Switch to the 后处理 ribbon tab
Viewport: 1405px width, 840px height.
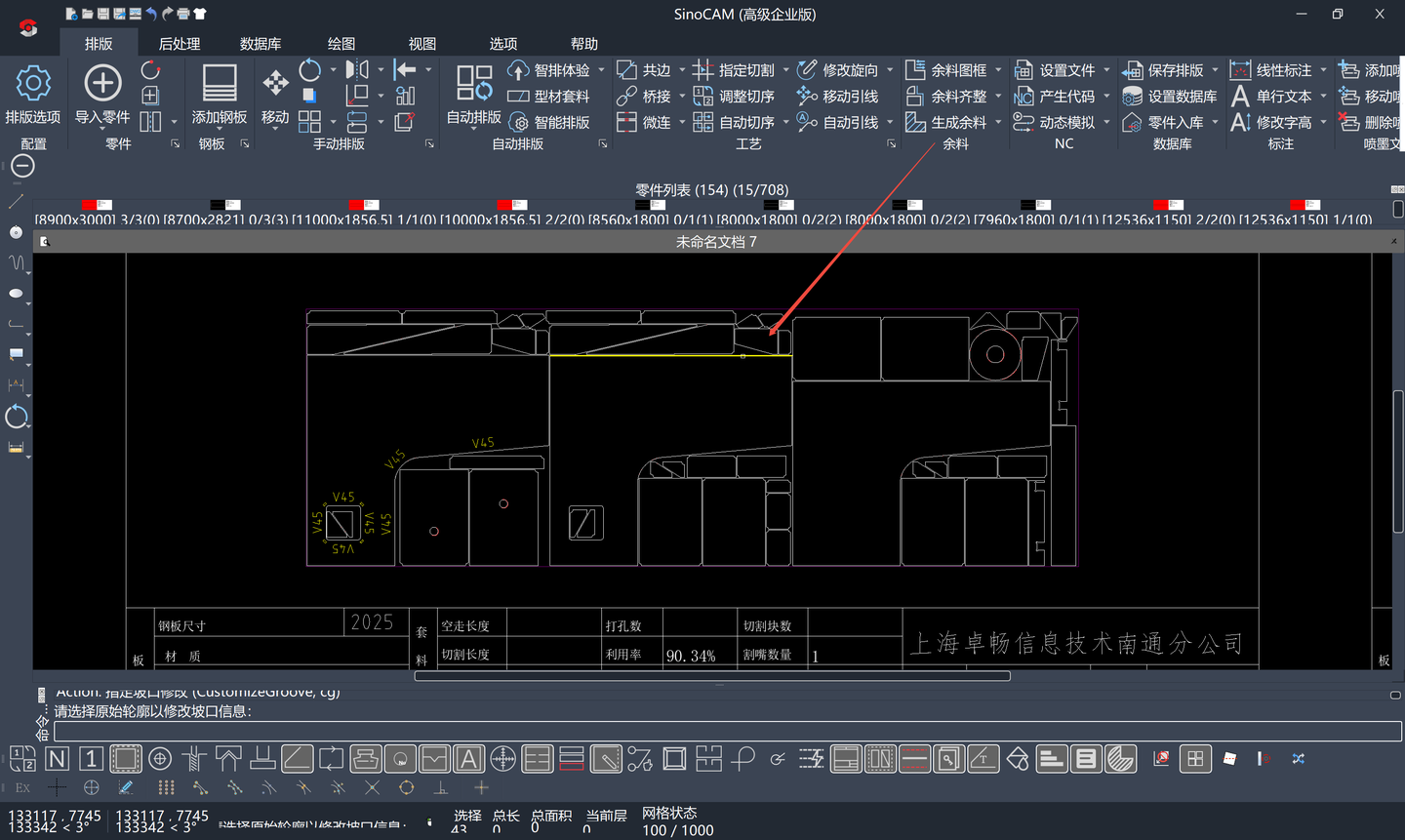point(180,44)
